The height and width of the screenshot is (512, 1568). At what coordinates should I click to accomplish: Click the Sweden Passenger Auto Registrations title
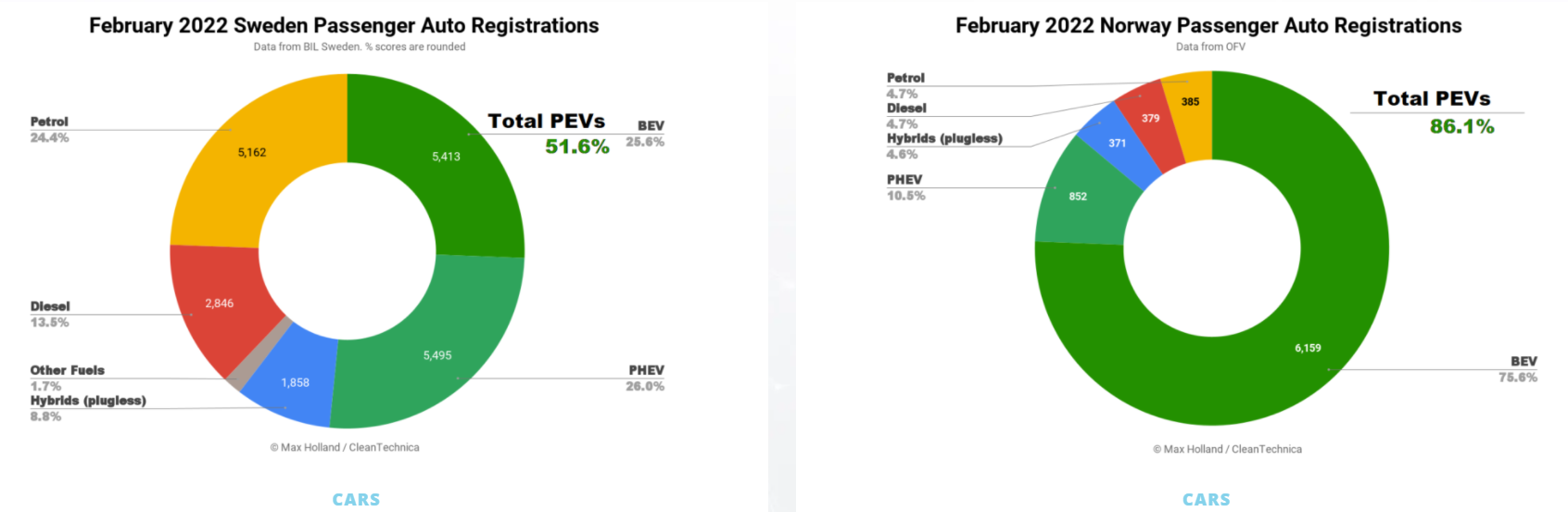tap(344, 26)
